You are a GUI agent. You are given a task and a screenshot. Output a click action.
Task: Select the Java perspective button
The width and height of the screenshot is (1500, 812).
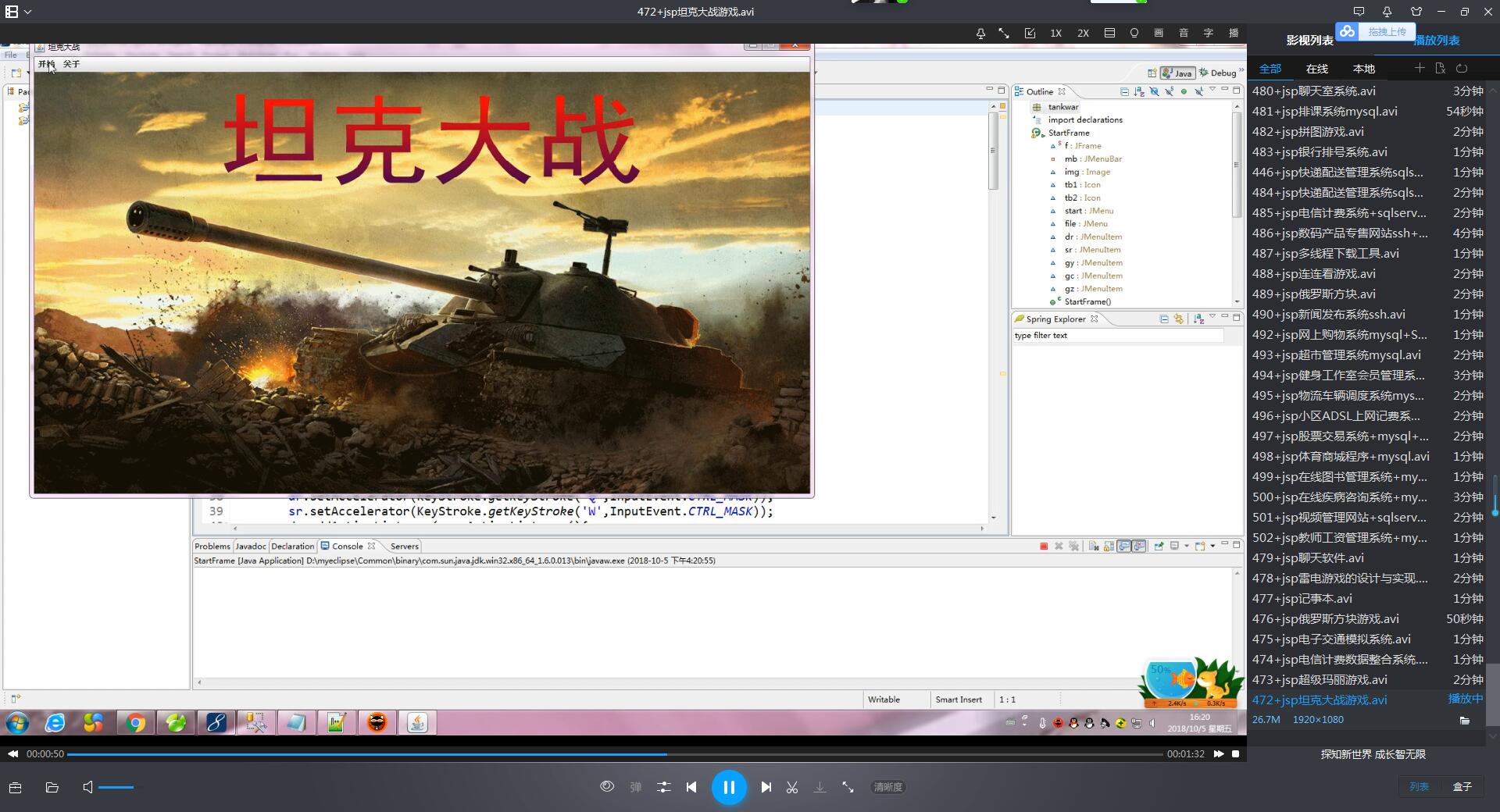point(1177,73)
